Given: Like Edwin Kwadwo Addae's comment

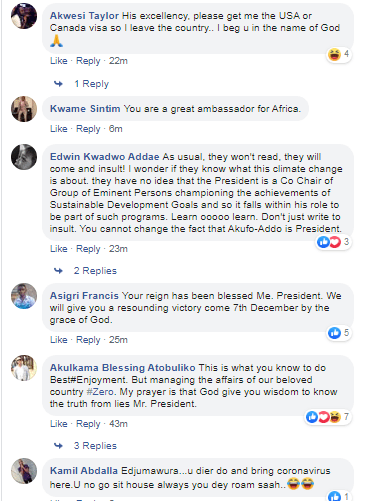Looking at the screenshot, I should [x=59, y=249].
